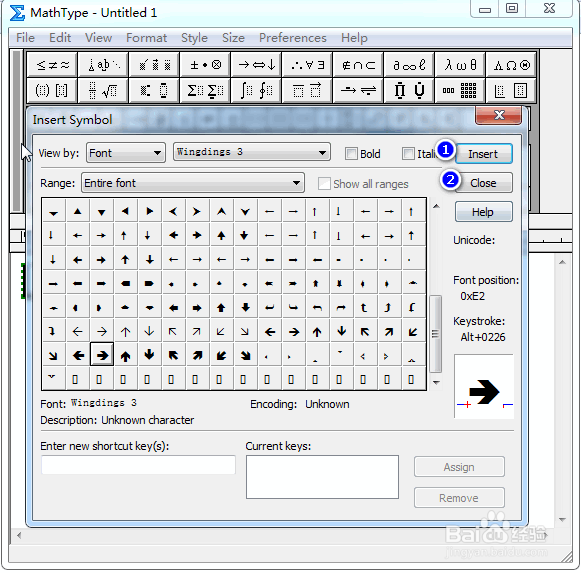Click the Insert button

coord(484,153)
